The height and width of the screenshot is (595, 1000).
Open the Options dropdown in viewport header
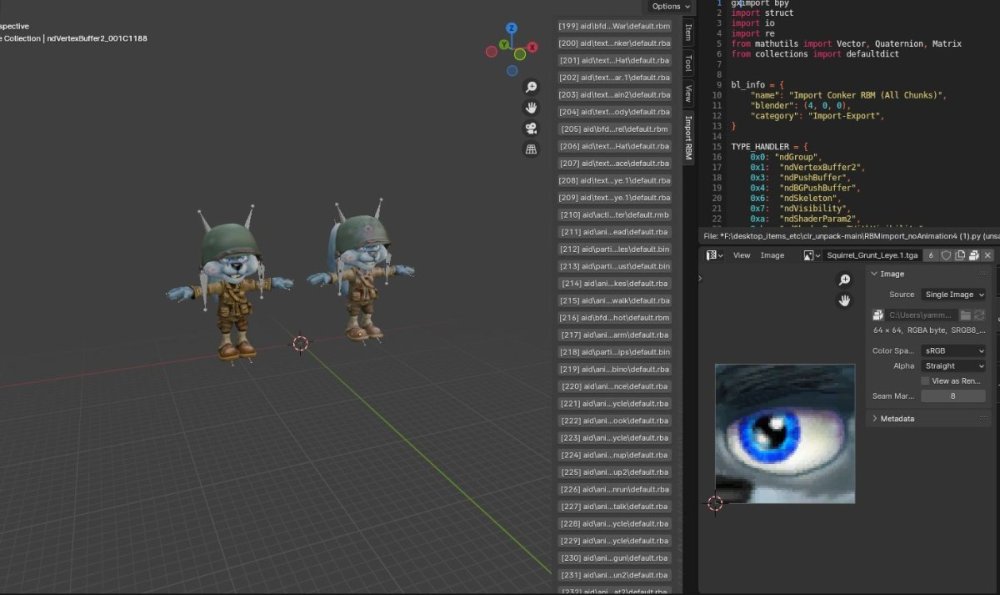coord(670,6)
